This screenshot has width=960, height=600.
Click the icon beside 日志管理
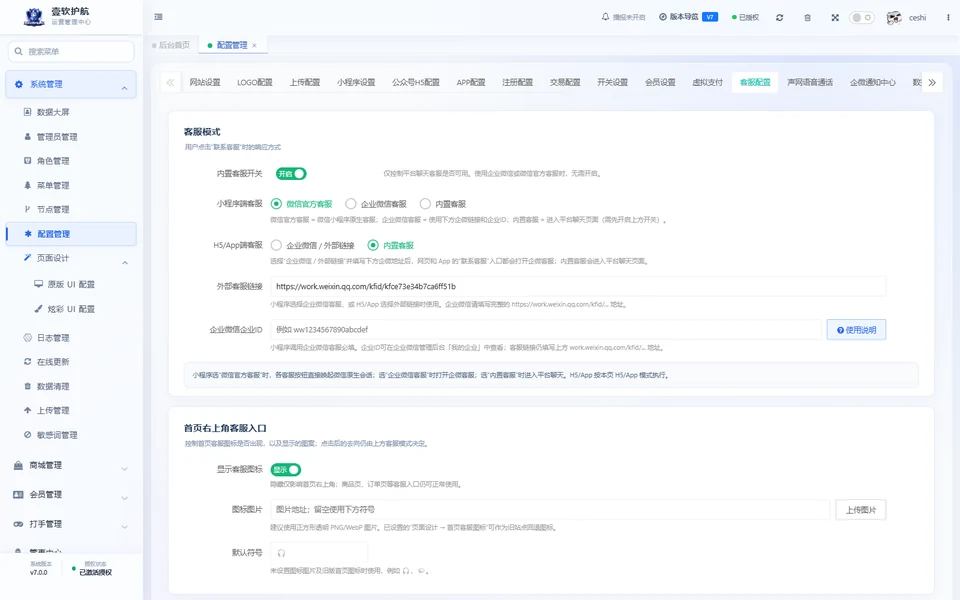tap(27, 338)
